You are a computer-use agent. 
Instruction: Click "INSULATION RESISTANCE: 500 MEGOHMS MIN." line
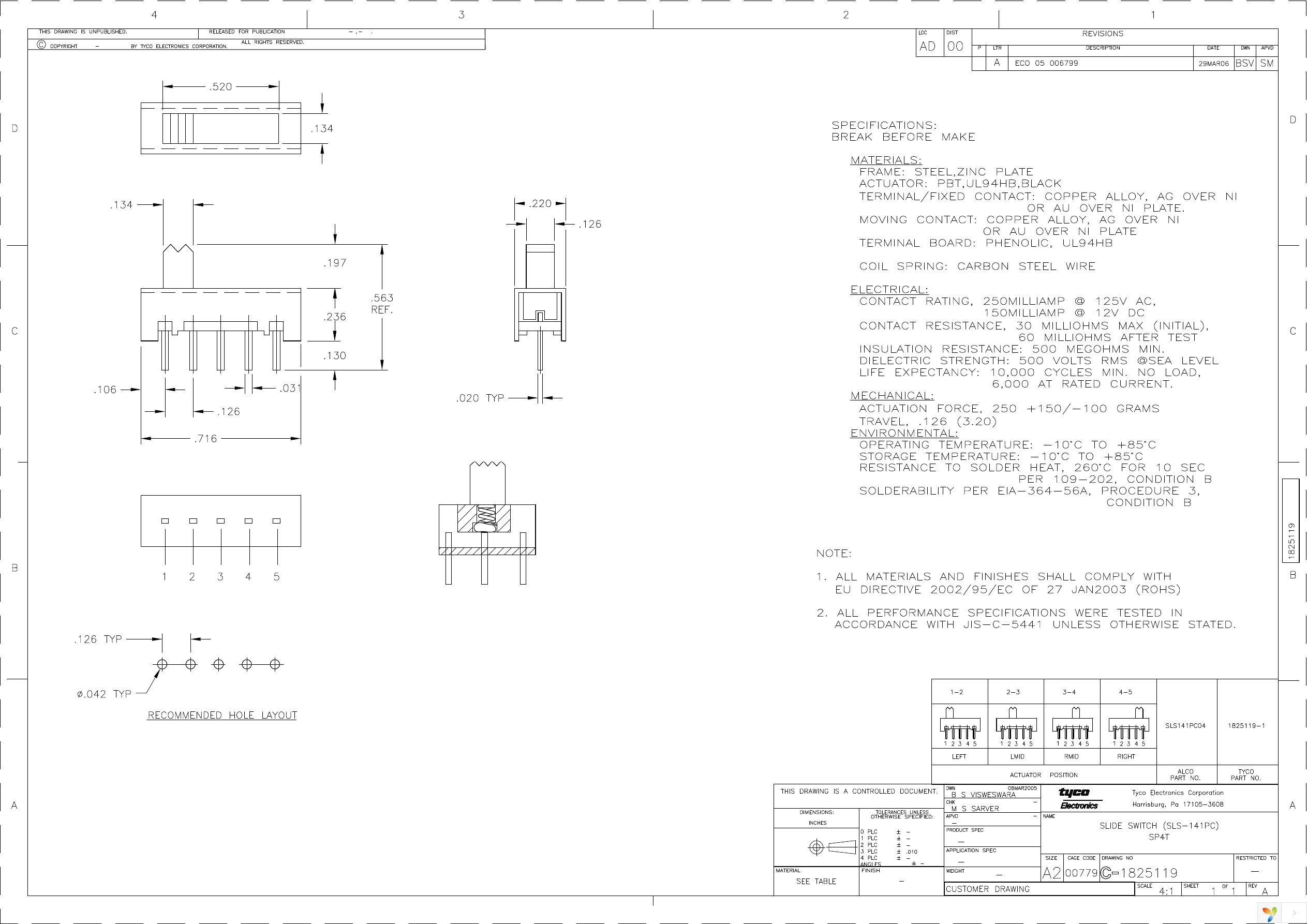point(1012,350)
